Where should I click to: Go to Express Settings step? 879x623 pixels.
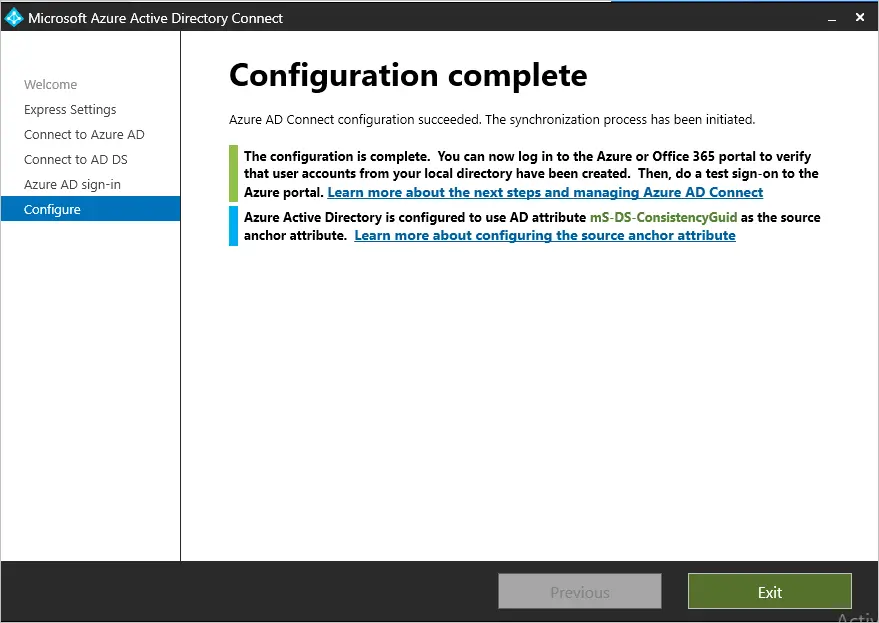coord(70,109)
